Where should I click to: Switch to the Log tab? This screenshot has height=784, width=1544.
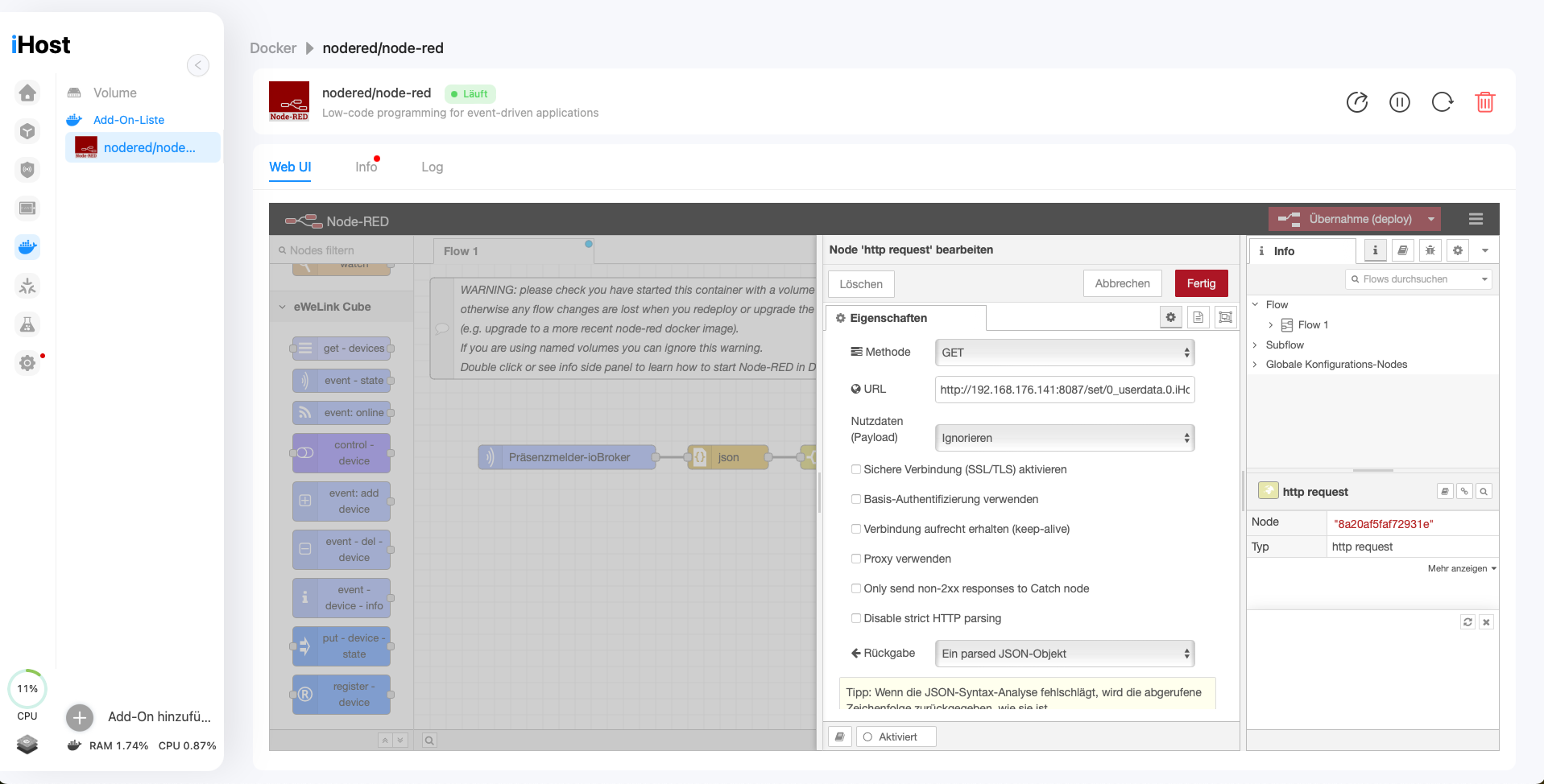[x=432, y=167]
